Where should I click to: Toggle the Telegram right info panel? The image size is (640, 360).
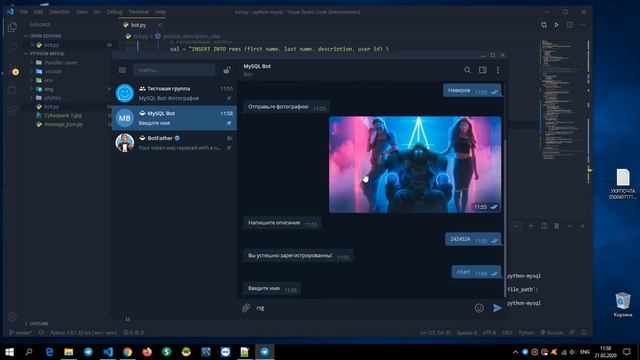click(483, 70)
